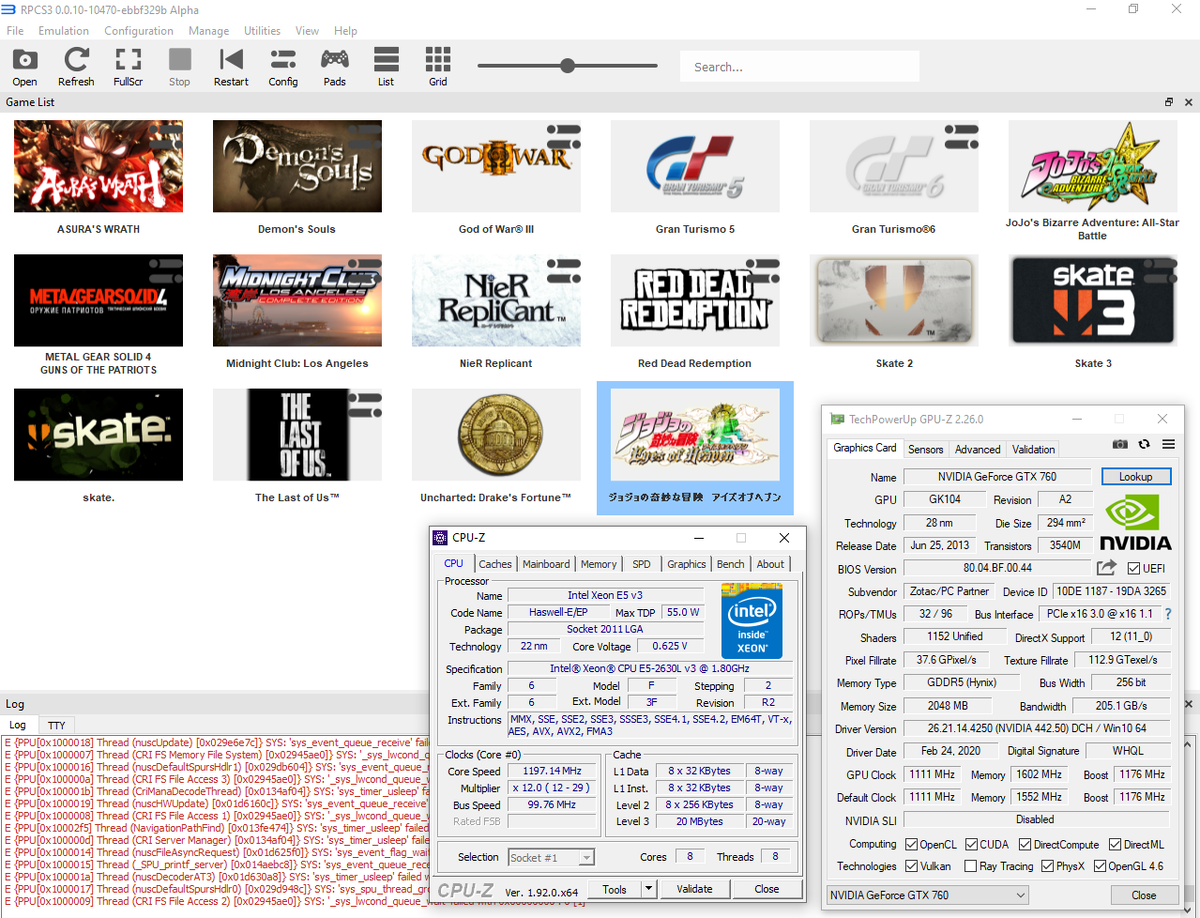The width and height of the screenshot is (1200, 918).
Task: Click the Search input field
Action: coord(799,67)
